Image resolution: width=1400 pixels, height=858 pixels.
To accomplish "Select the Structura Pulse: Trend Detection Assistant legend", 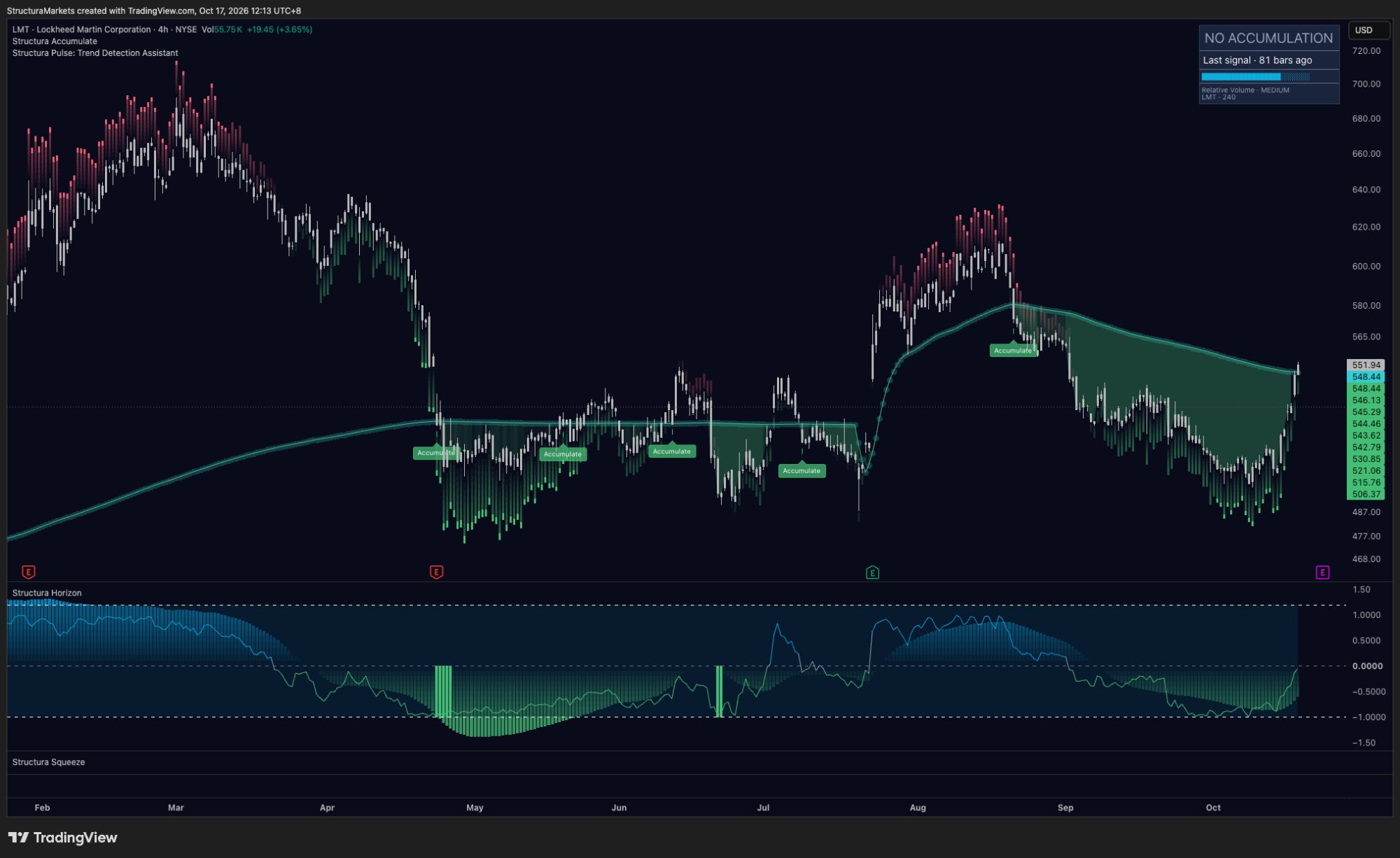I will [x=95, y=53].
